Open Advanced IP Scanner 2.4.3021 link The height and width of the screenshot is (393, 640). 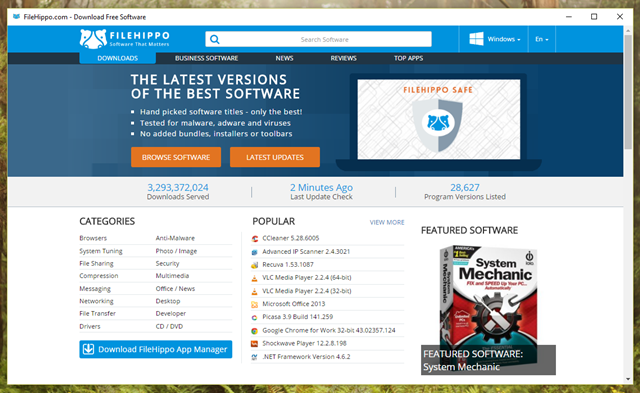click(x=306, y=252)
